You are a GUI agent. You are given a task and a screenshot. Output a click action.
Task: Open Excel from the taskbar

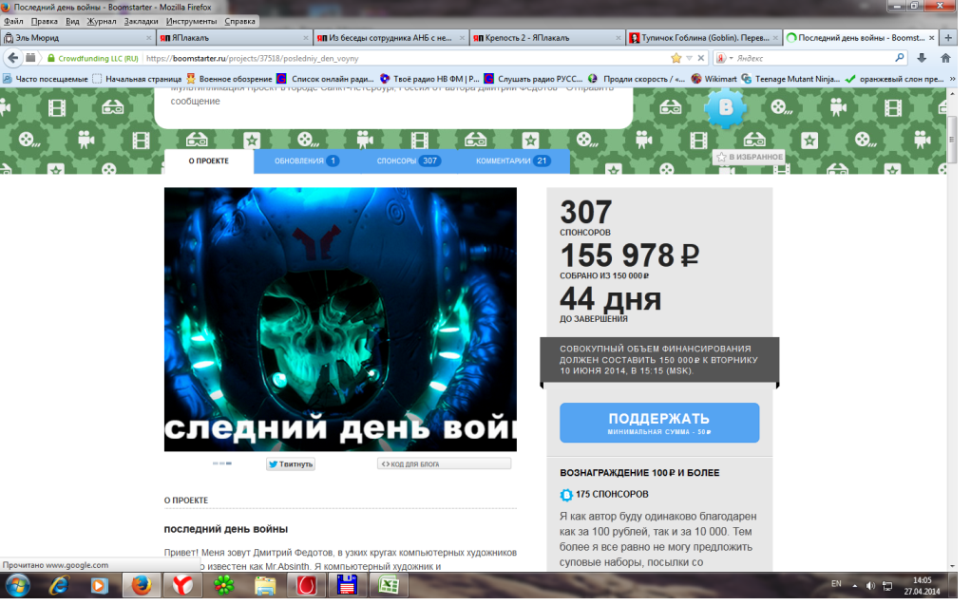click(x=388, y=585)
